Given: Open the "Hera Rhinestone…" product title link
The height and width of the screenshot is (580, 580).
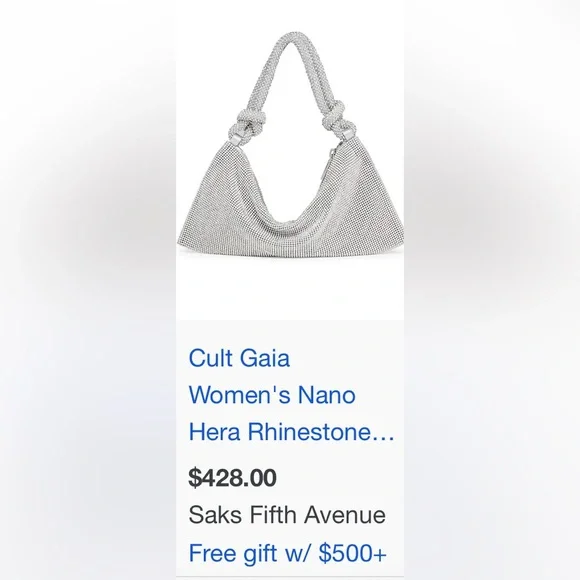Looking at the screenshot, I should pyautogui.click(x=291, y=431).
